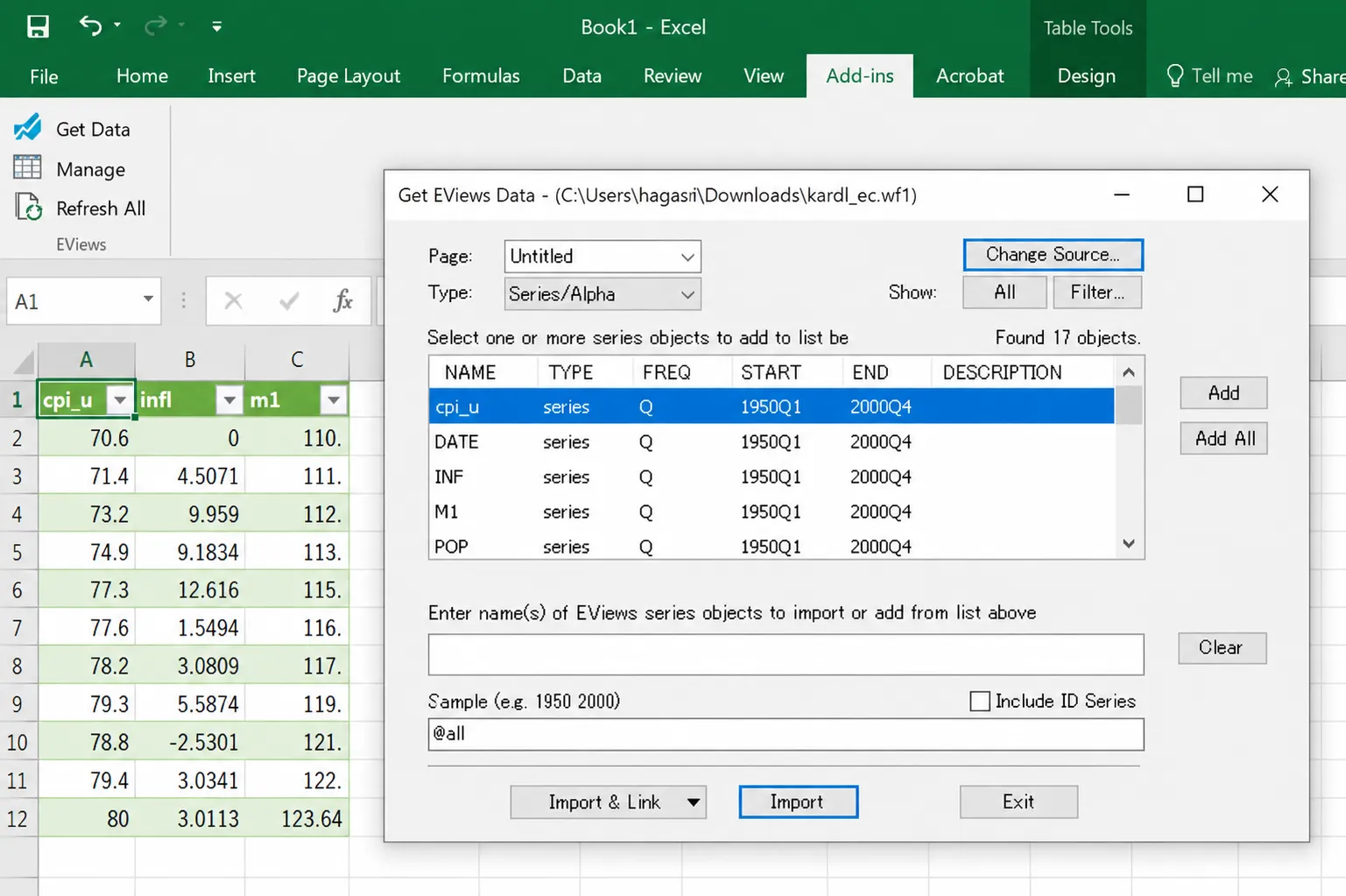The height and width of the screenshot is (896, 1346).
Task: Click the Add All button
Action: pos(1223,439)
